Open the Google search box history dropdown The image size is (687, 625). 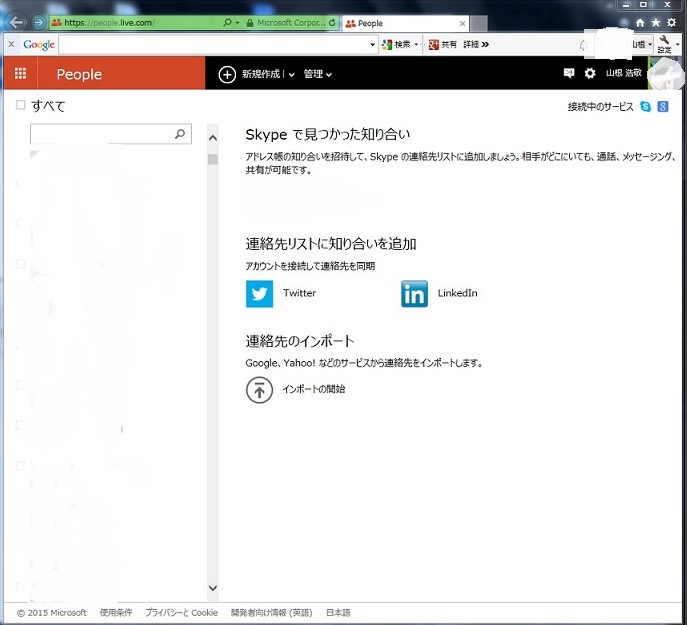372,44
